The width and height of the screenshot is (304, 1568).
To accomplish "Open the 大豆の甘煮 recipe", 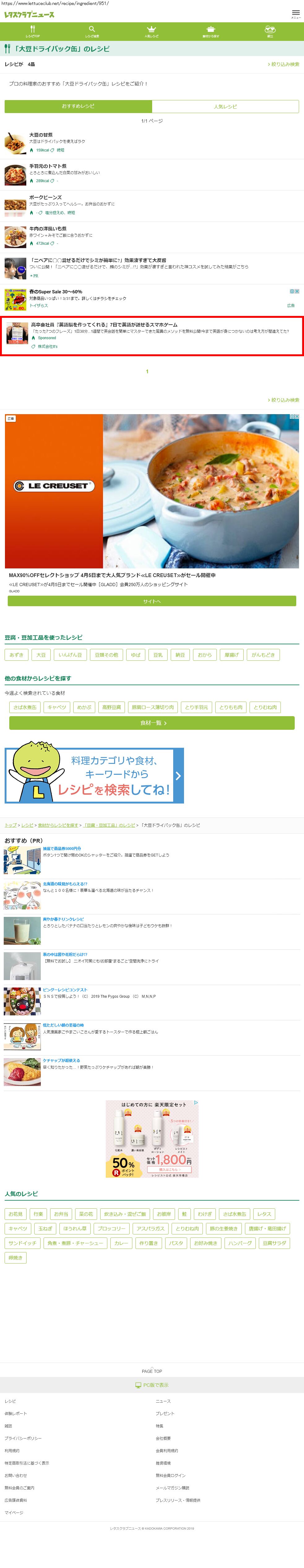I will tap(41, 134).
